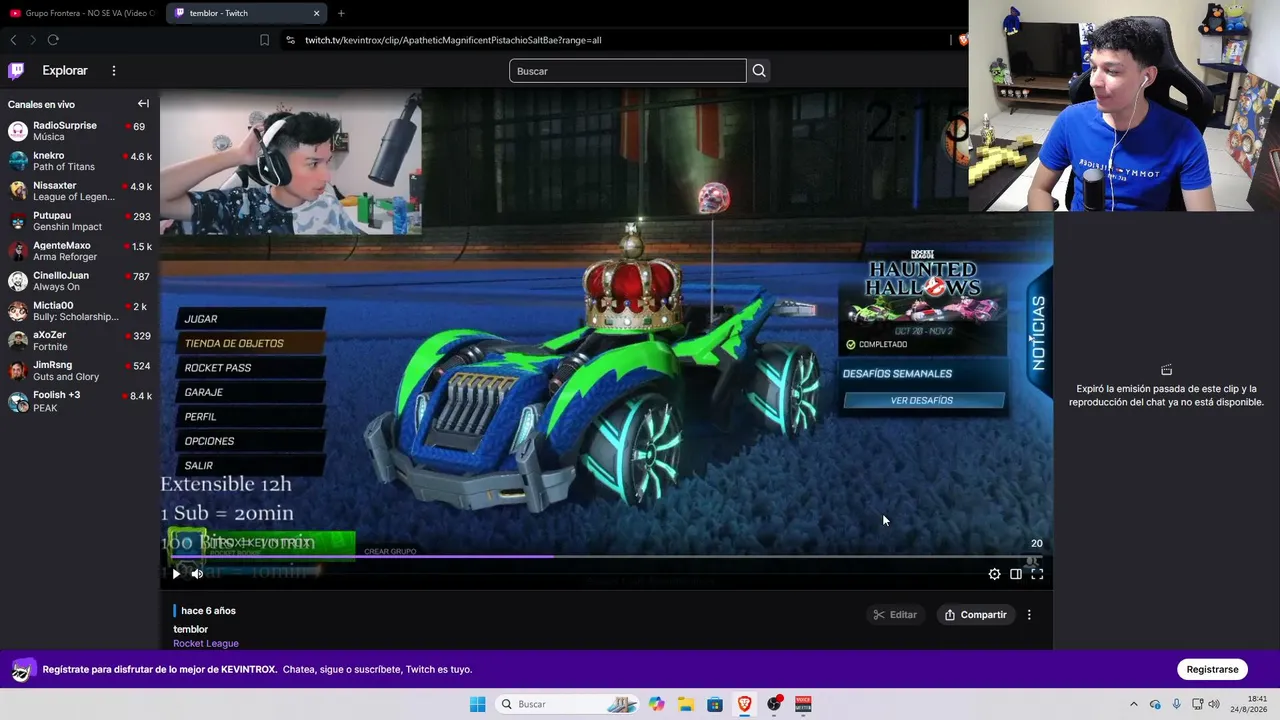Click AgenteMaxo's channel avatar

point(18,251)
